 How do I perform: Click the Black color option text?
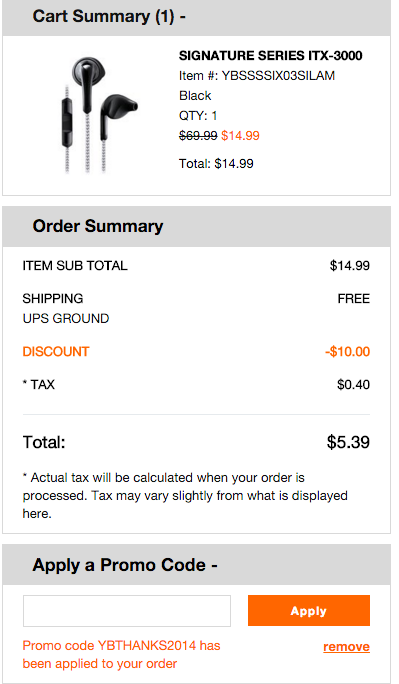195,96
